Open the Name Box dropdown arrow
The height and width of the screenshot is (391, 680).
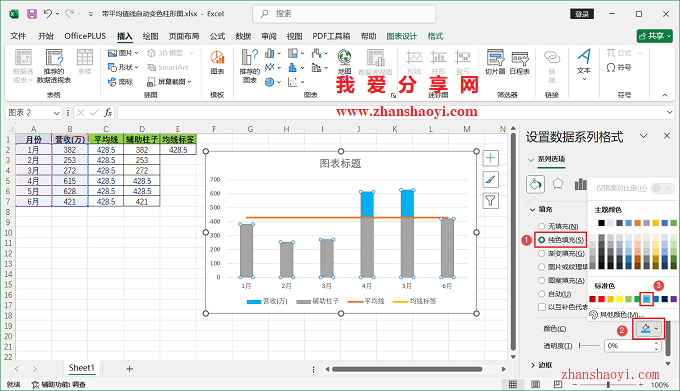click(56, 113)
